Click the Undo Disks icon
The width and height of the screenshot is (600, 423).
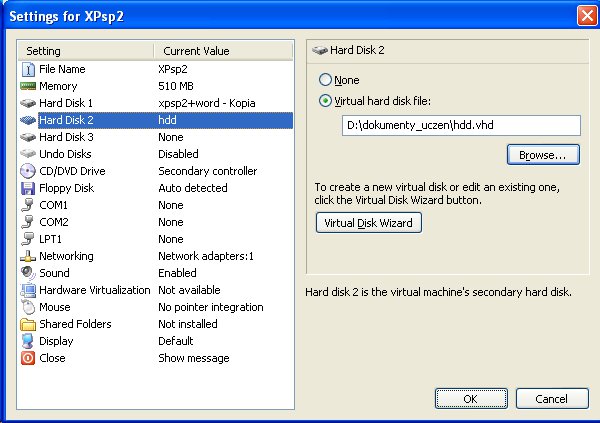pos(28,154)
